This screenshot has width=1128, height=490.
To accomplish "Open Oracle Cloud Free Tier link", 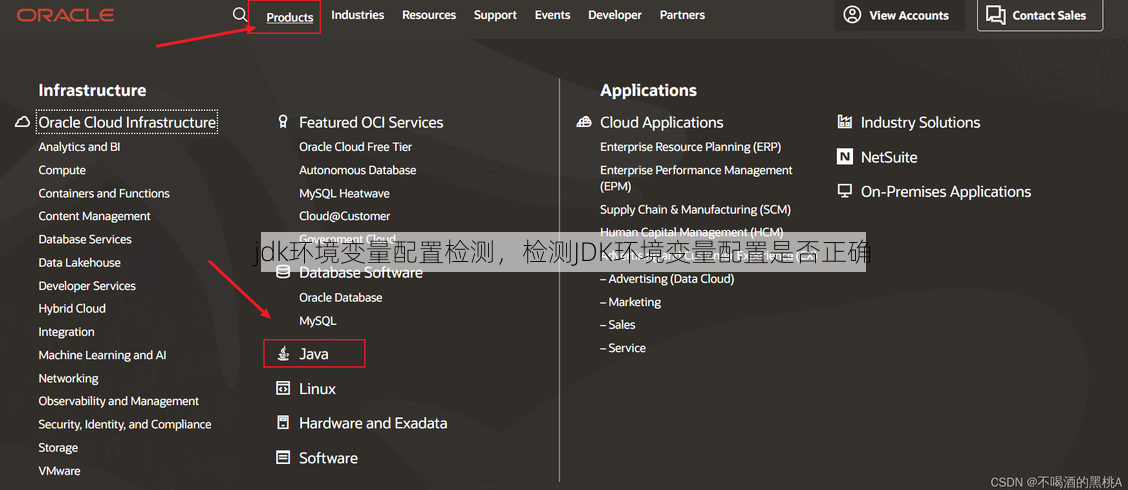I will (355, 147).
